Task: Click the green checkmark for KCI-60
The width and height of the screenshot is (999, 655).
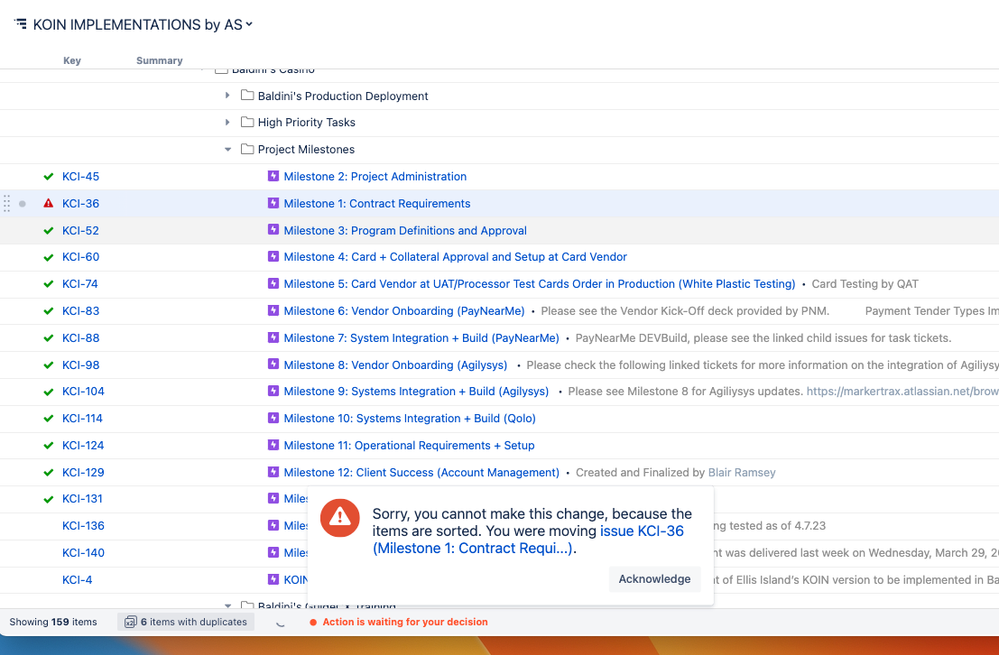Action: tap(48, 257)
